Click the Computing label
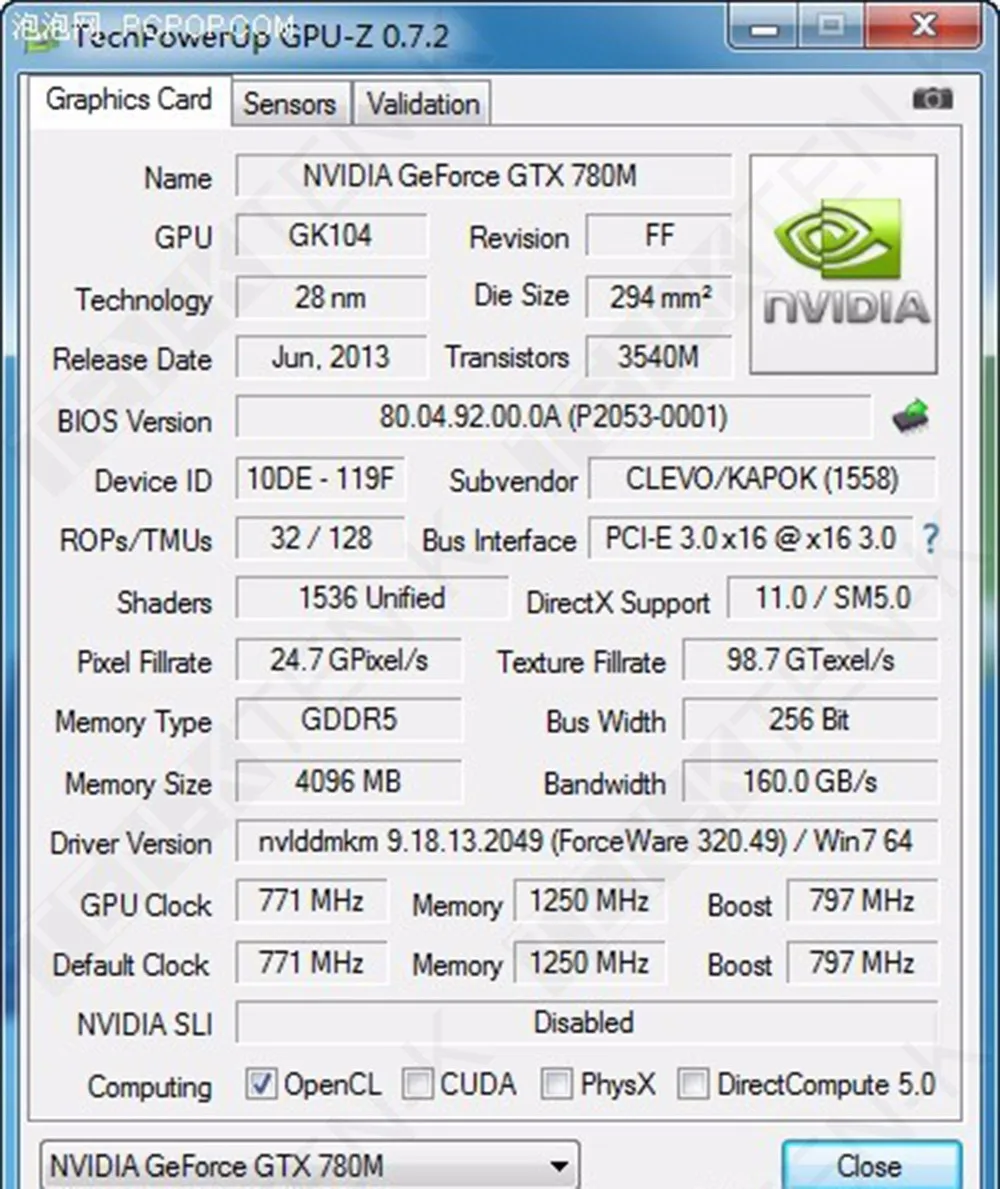 click(149, 1087)
